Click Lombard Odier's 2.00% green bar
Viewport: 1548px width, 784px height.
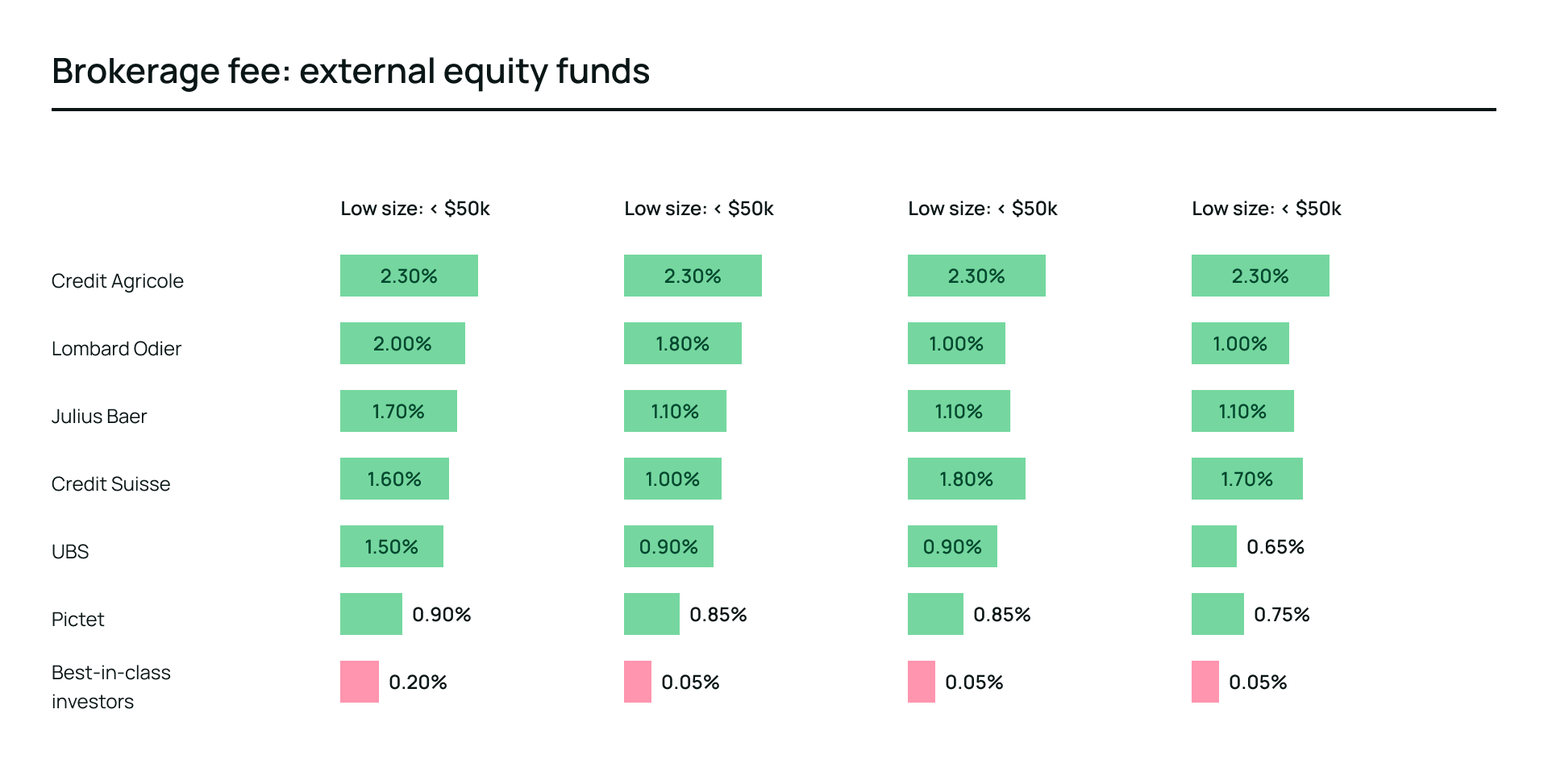[402, 344]
